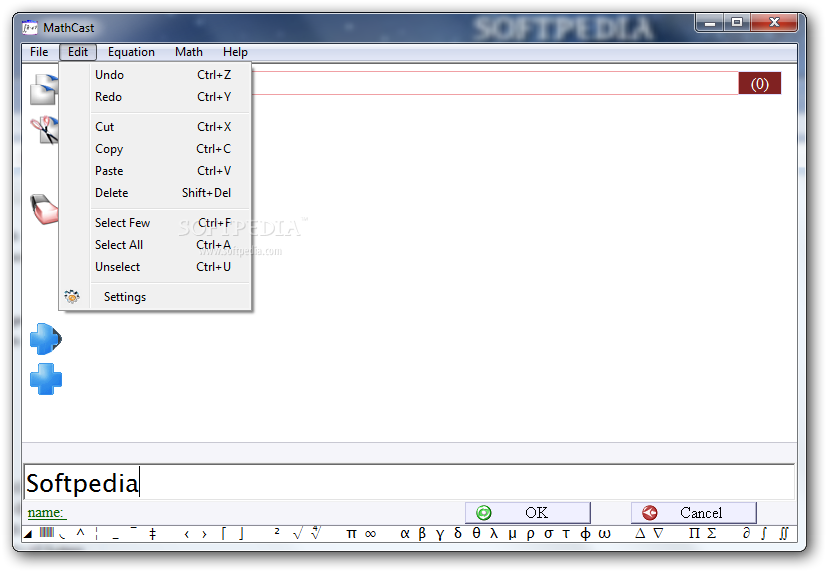Screen dimensions: 827x572
Task: Insert the lambda symbol λ
Action: tap(494, 533)
